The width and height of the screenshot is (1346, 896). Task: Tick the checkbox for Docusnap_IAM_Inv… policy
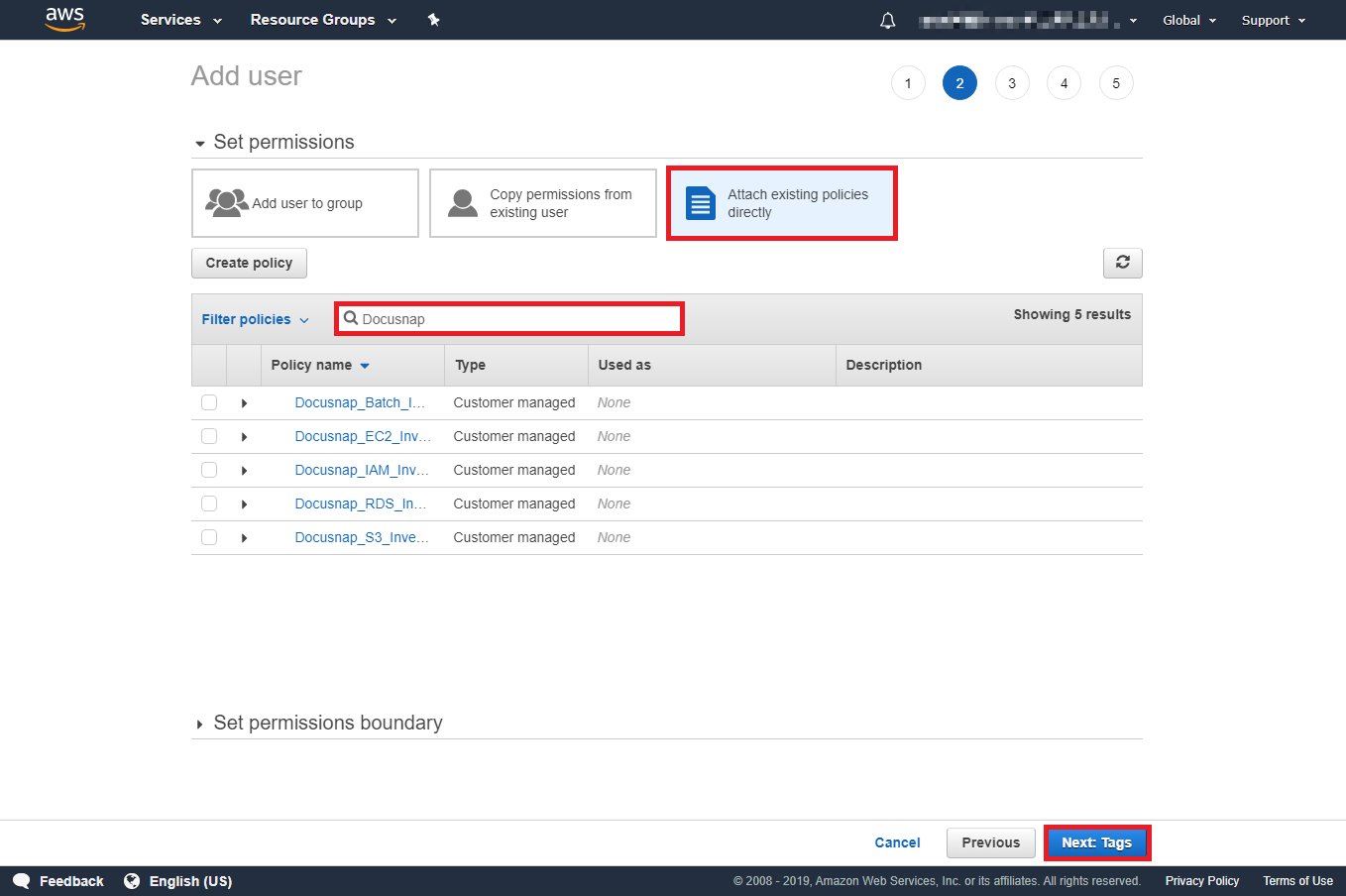pos(209,470)
